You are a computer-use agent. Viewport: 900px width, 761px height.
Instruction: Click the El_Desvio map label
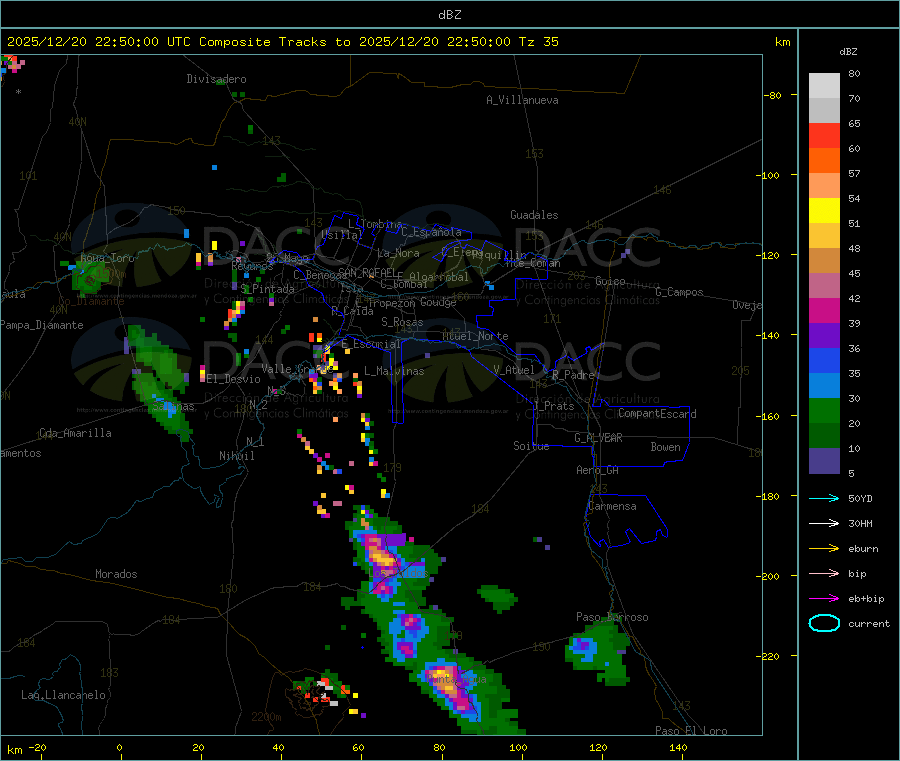point(234,379)
